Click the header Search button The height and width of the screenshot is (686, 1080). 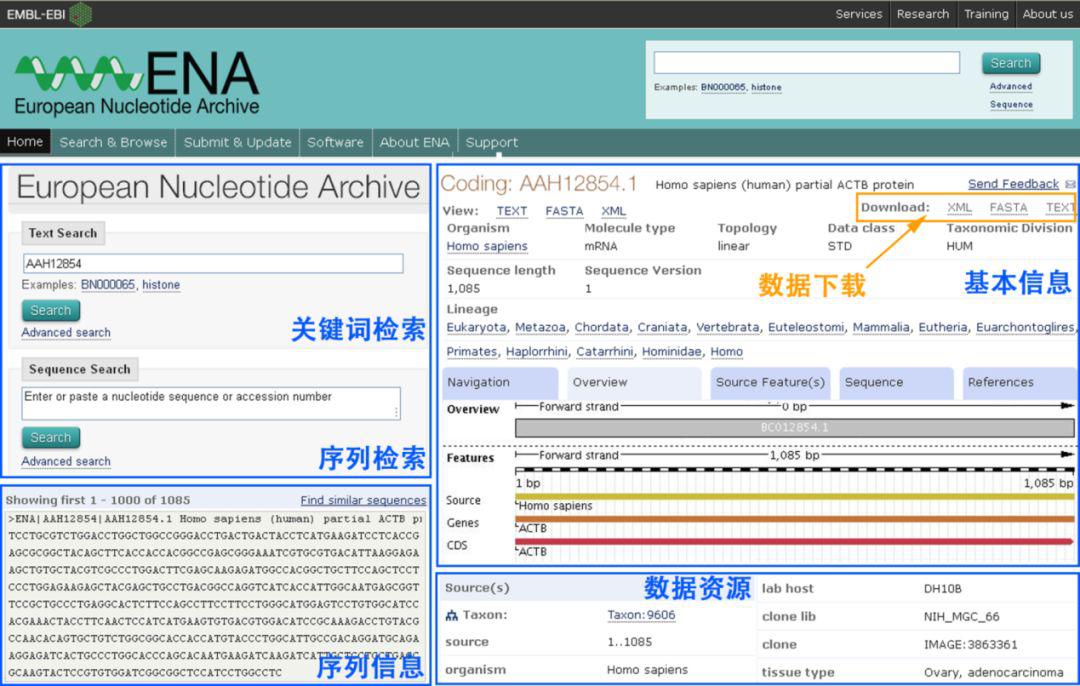(x=1010, y=63)
